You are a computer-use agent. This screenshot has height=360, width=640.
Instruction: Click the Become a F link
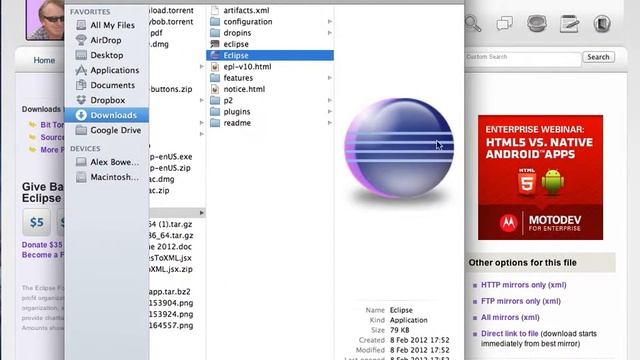43,255
